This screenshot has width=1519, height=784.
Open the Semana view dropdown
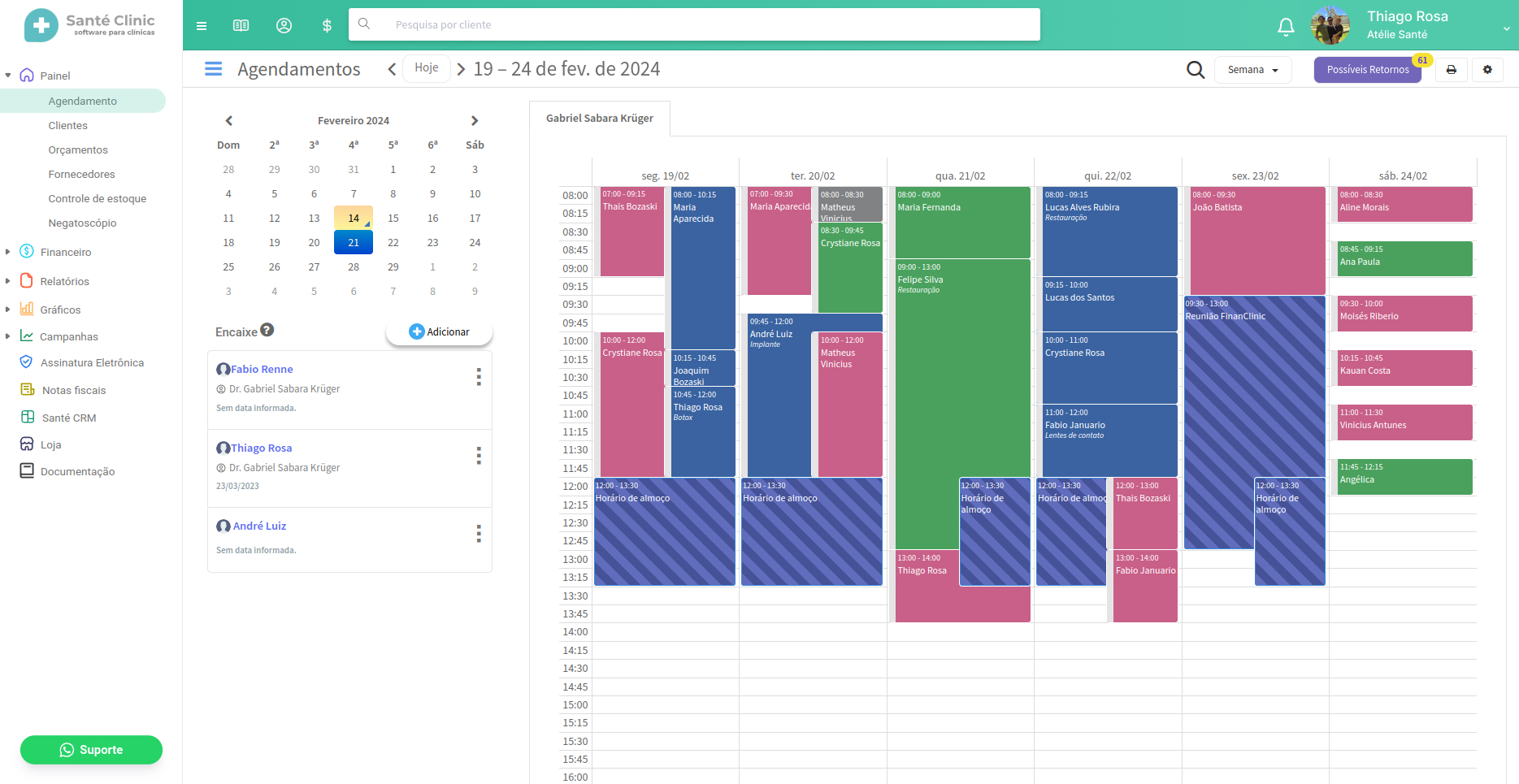pyautogui.click(x=1252, y=70)
